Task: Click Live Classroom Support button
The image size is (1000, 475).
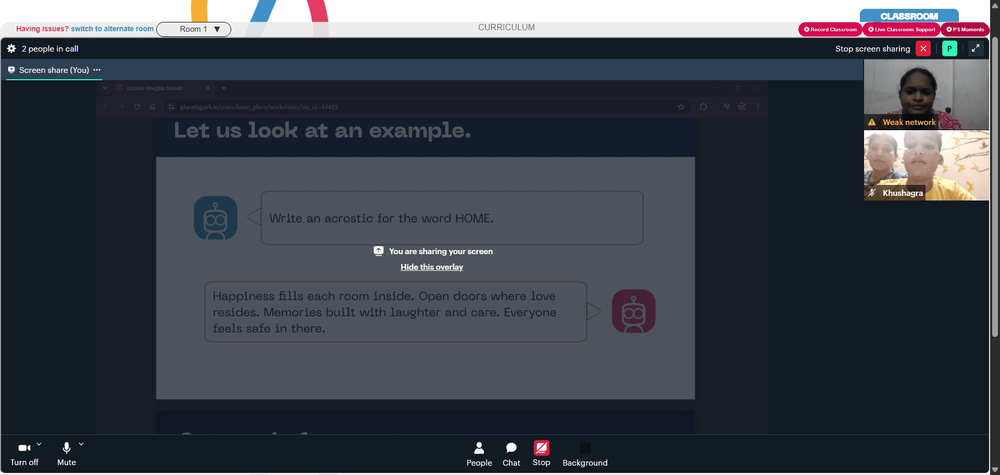Action: [901, 29]
